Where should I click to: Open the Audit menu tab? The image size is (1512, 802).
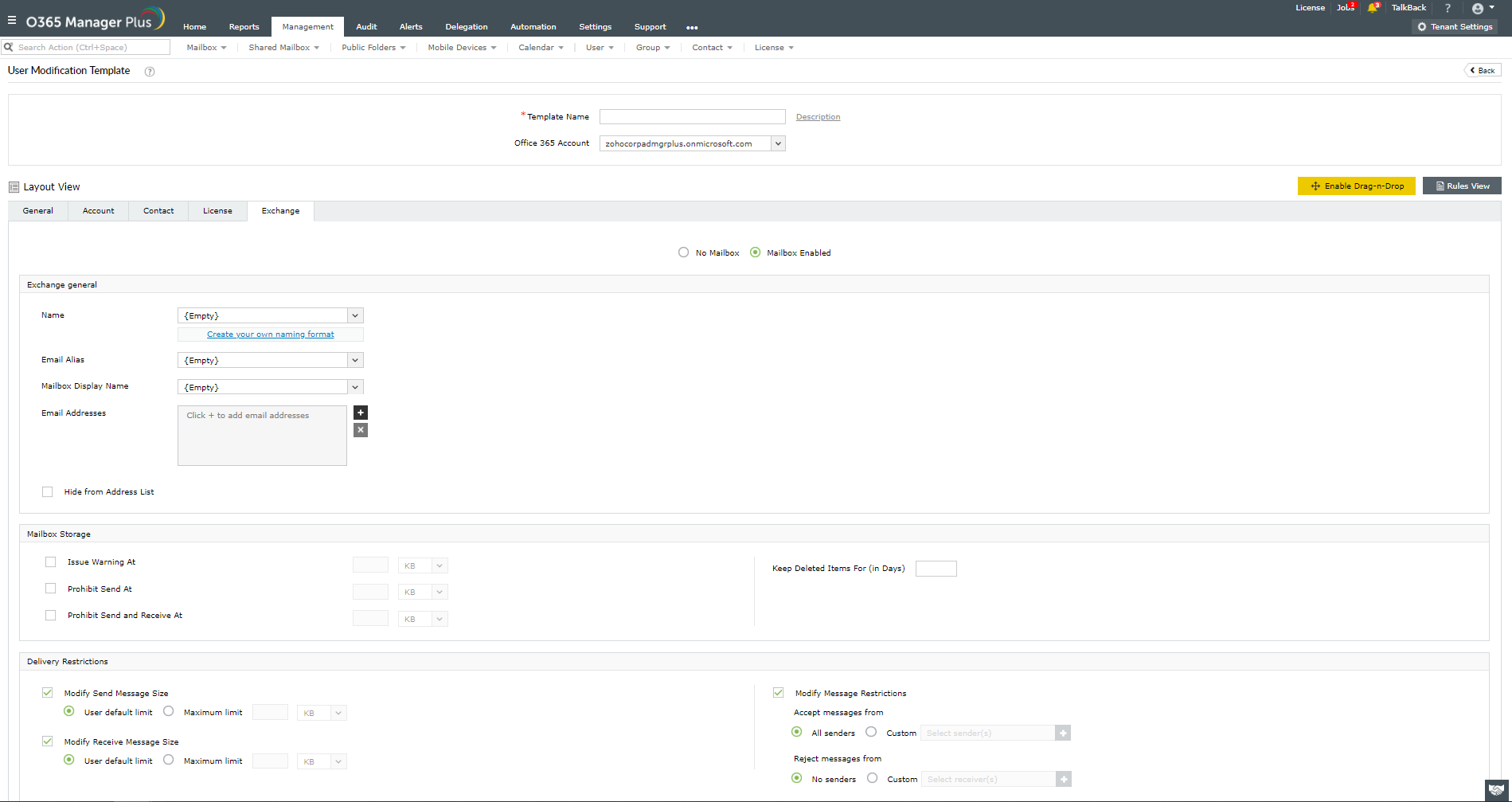[x=366, y=27]
